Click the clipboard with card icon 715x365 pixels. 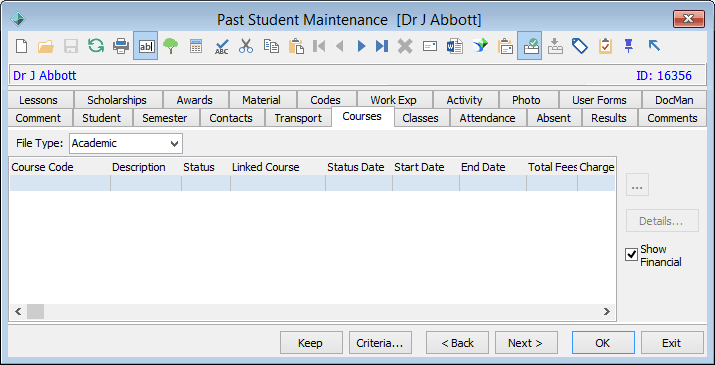click(x=505, y=46)
